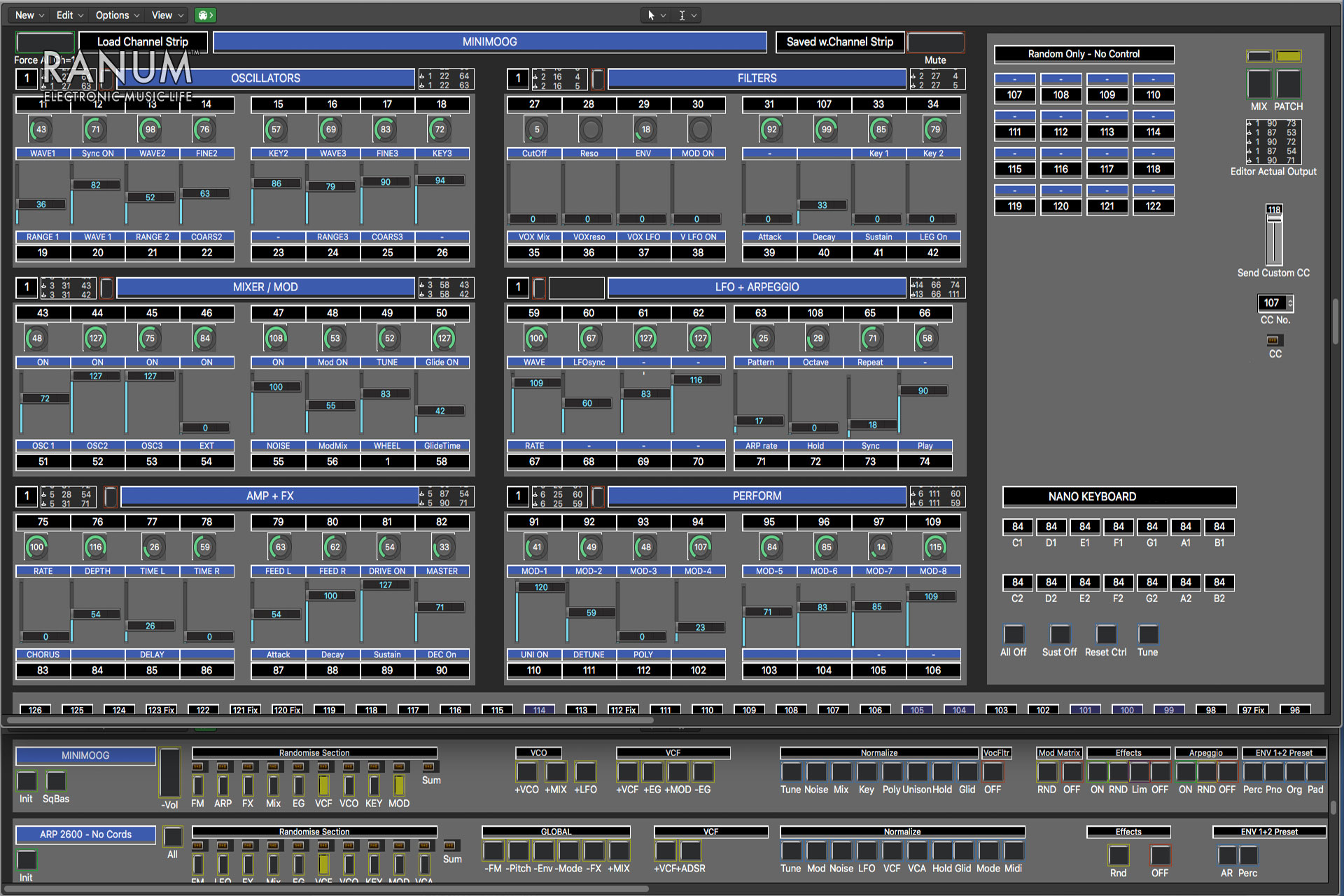Toggle the VCF randomise switch in MINIMOOG strip
Image resolution: width=1344 pixels, height=896 pixels.
(x=323, y=785)
